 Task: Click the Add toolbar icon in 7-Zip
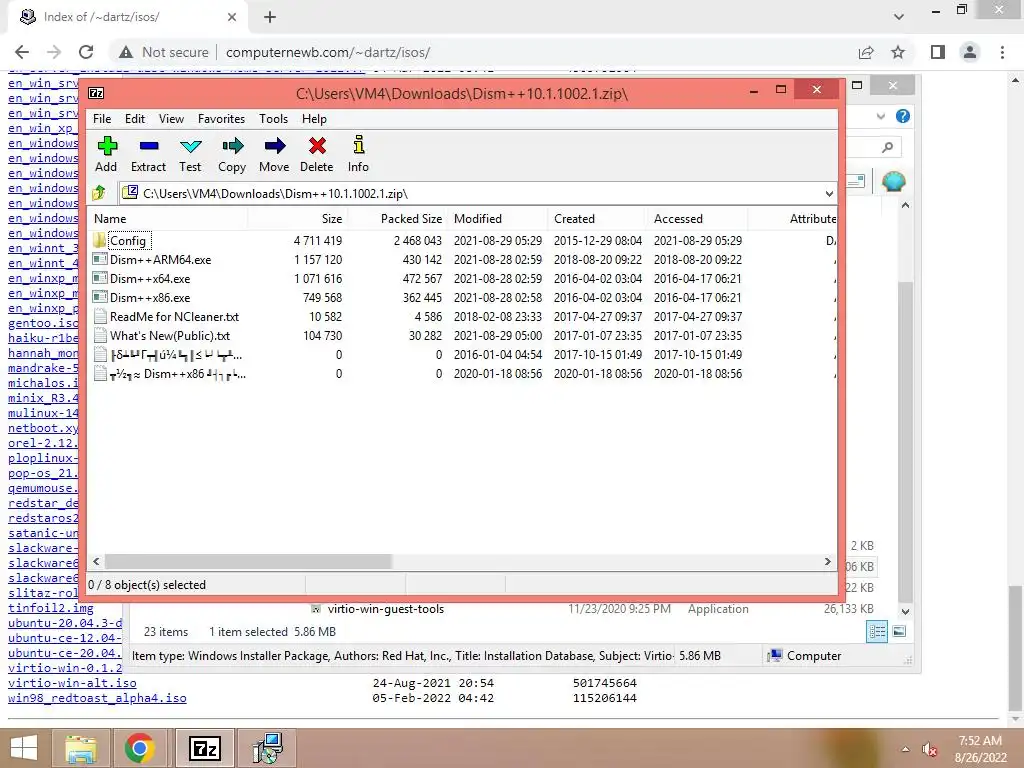pos(106,146)
